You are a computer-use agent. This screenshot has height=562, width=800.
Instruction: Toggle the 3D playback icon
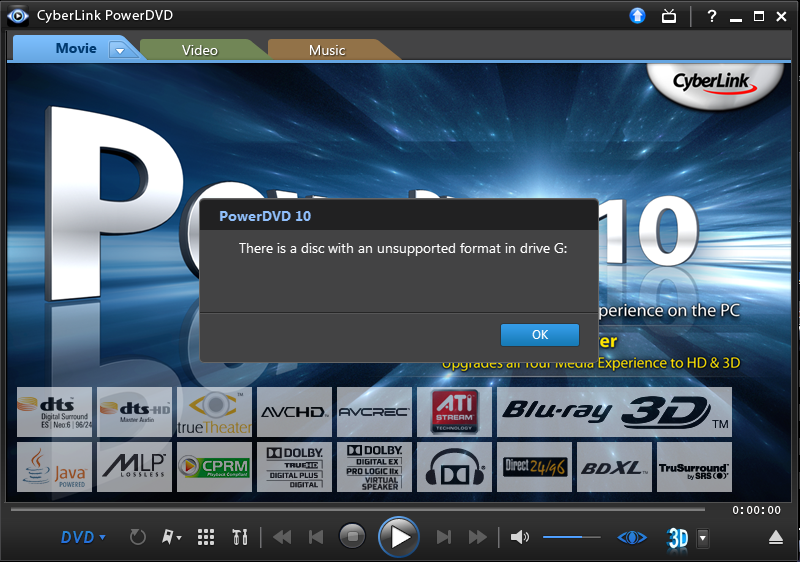point(677,538)
